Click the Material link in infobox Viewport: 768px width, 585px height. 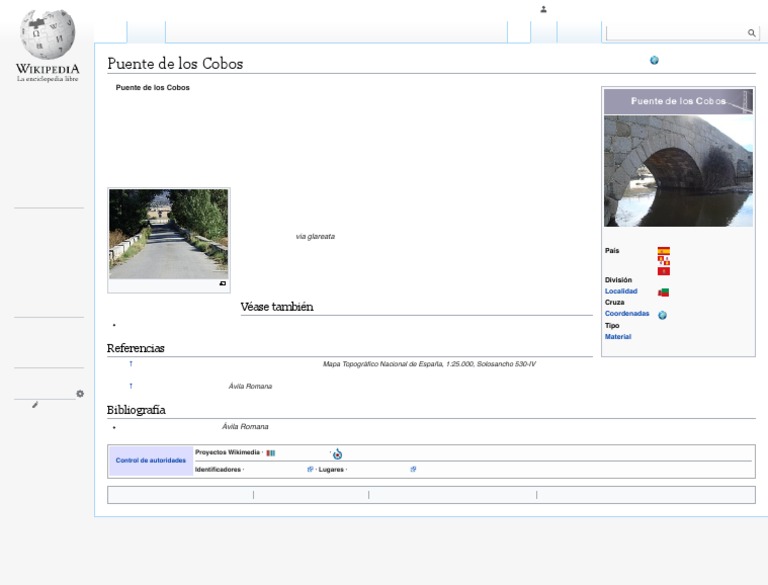(x=617, y=336)
